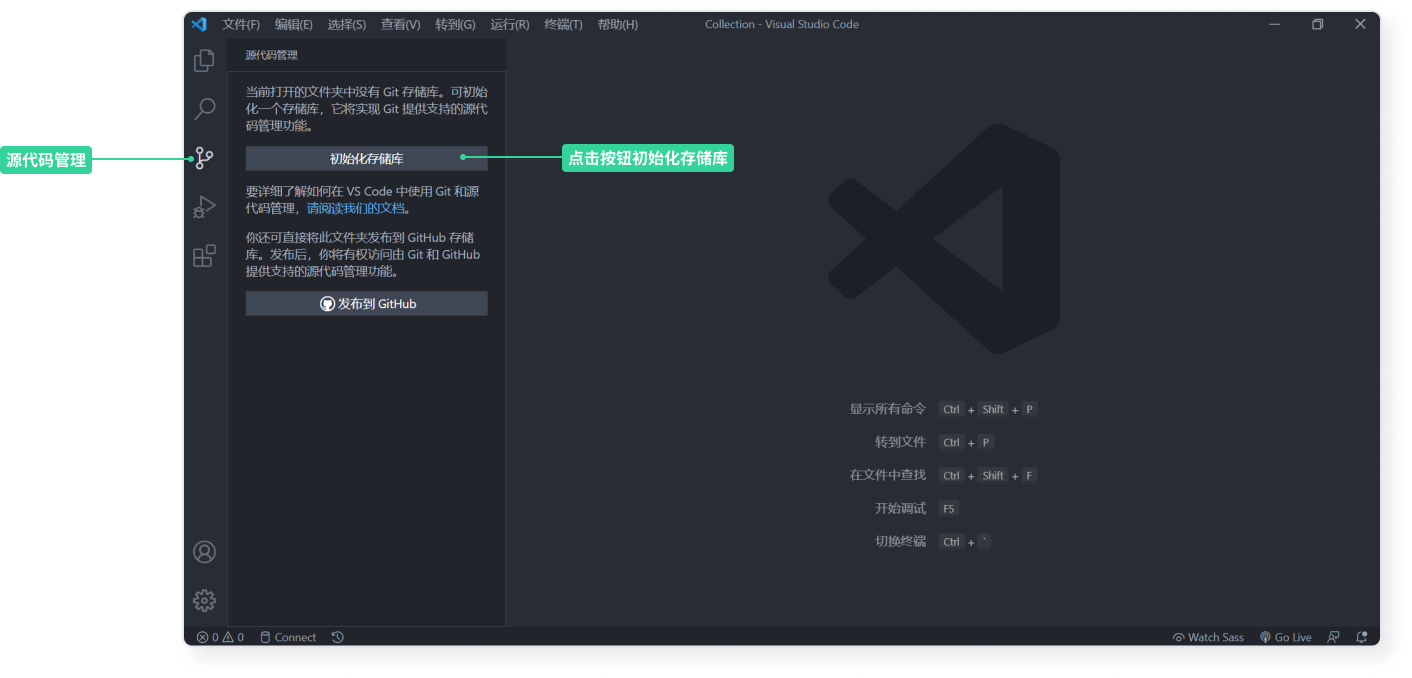Click the Collection - Visual Studio Code title
The image size is (1412, 678).
pyautogui.click(x=782, y=24)
